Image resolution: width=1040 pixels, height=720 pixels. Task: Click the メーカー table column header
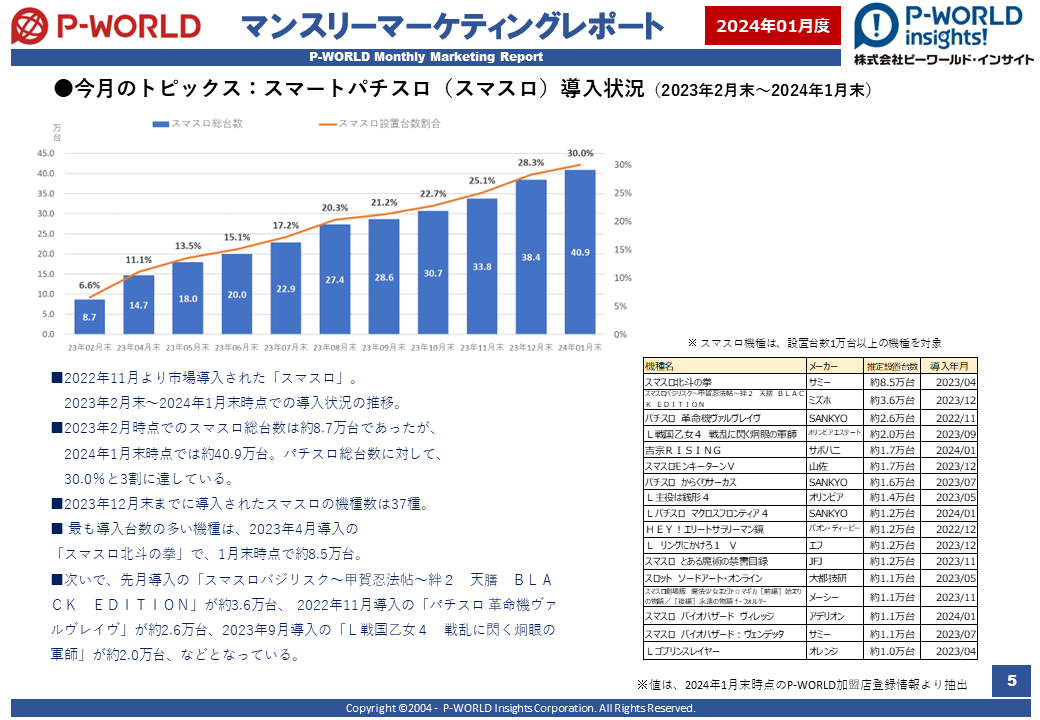pos(834,366)
